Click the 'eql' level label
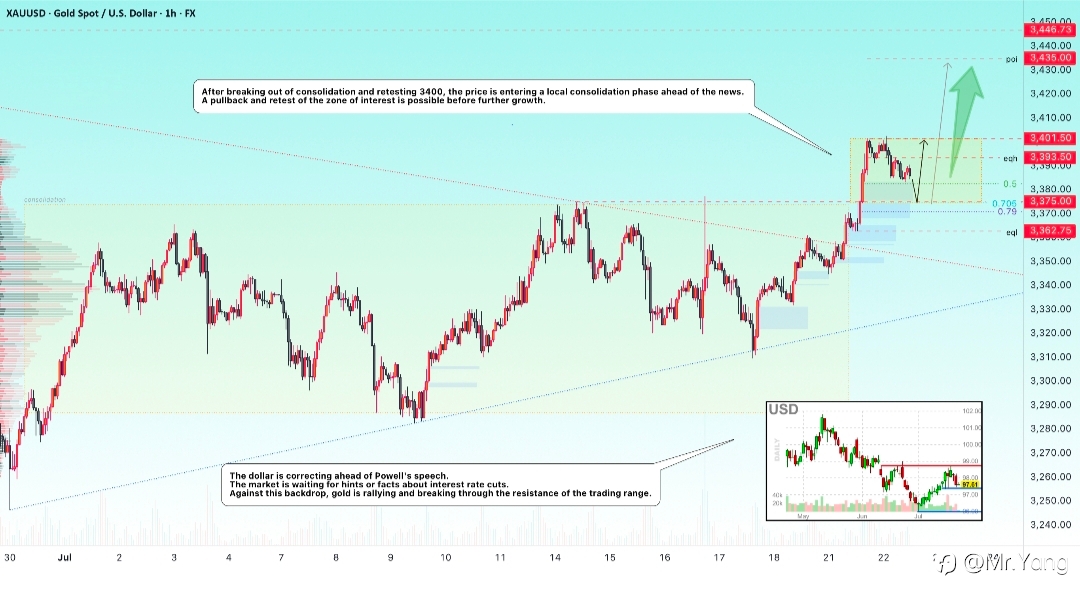The width and height of the screenshot is (1080, 600). 1011,232
